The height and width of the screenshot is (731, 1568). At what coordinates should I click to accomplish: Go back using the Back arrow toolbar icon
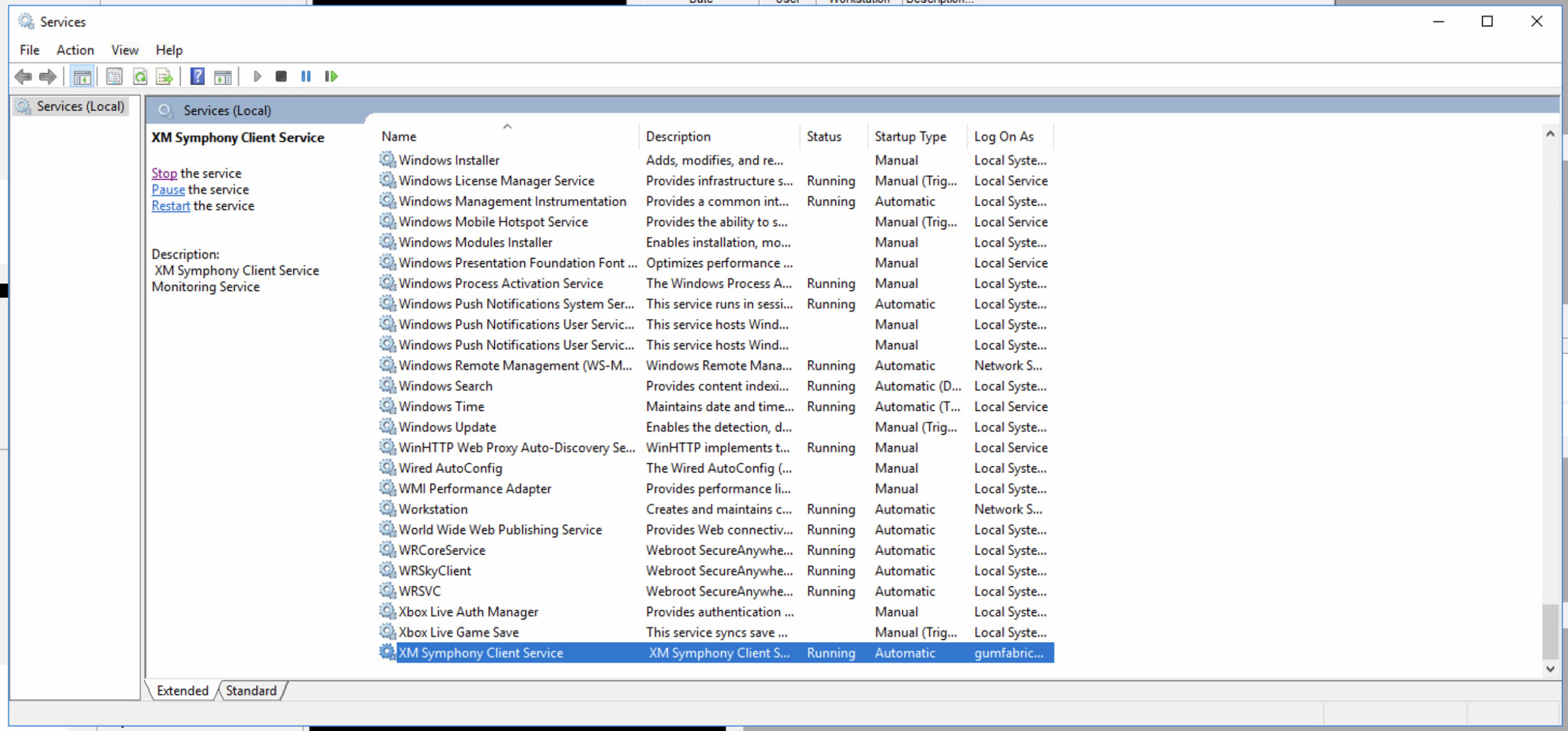[23, 77]
